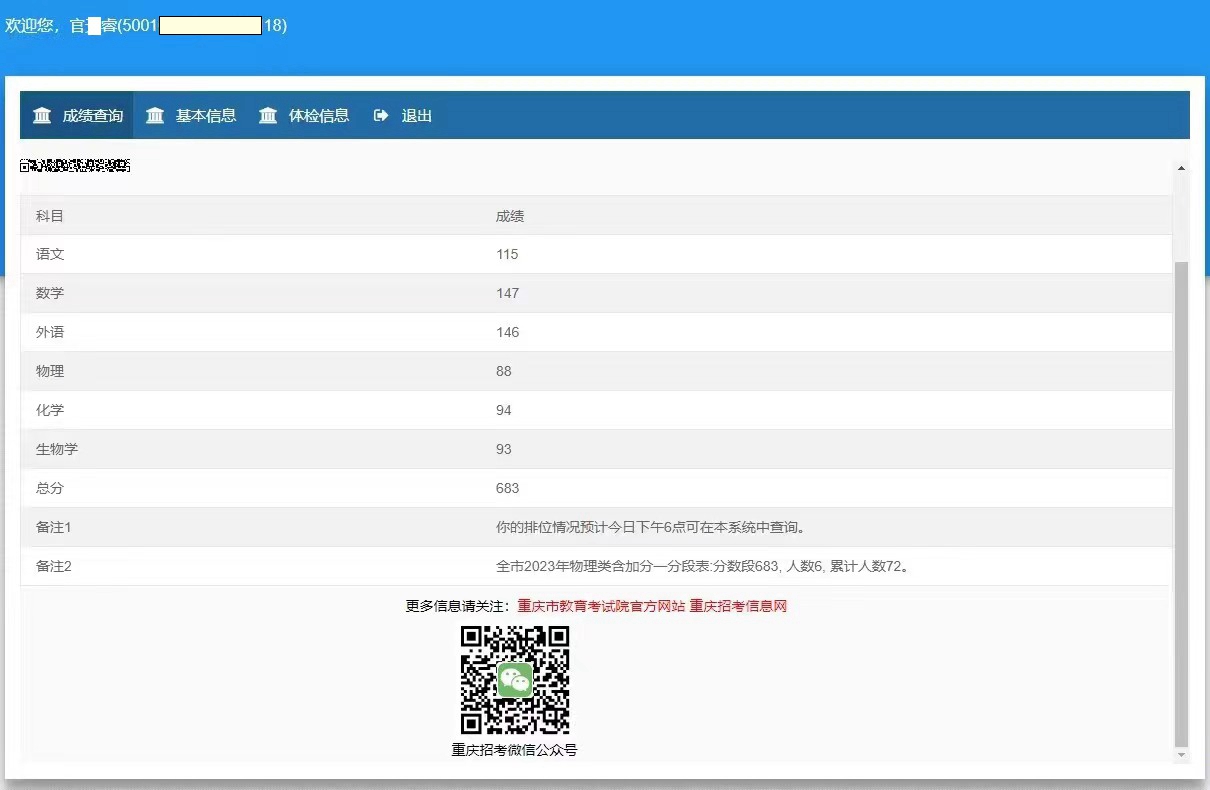Select the 总分 row label

[x=50, y=488]
